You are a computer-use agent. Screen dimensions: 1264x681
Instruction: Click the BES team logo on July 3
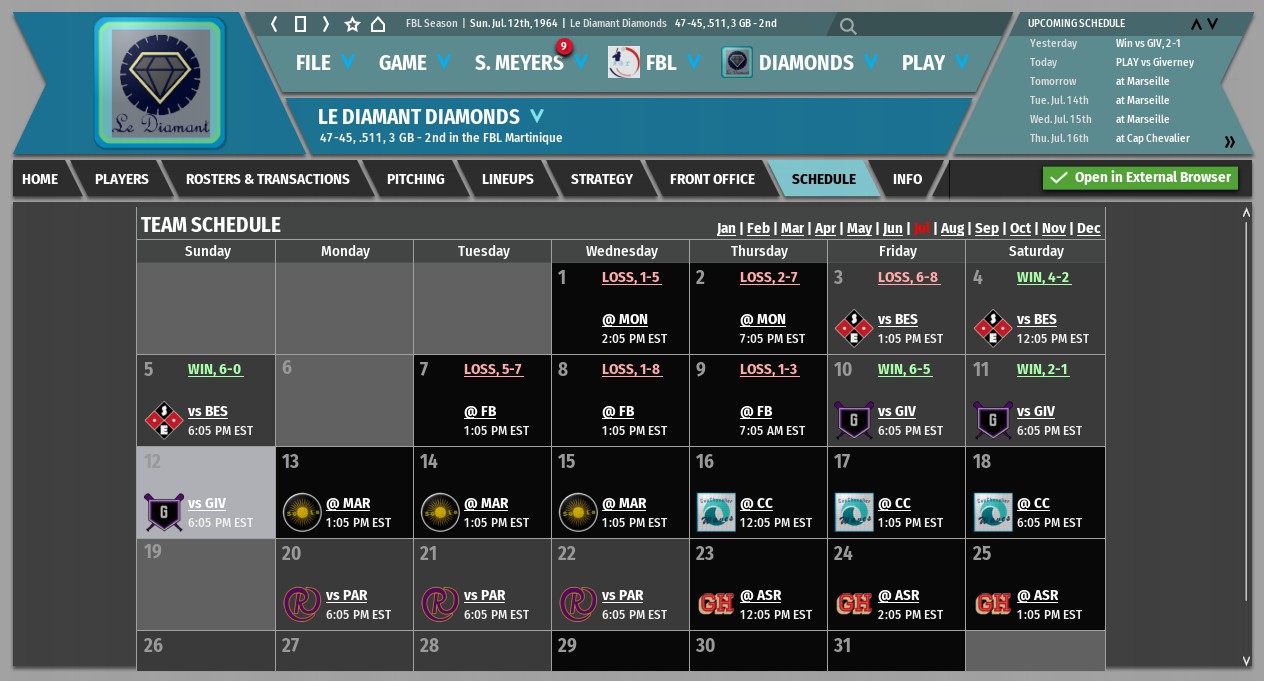coord(854,328)
